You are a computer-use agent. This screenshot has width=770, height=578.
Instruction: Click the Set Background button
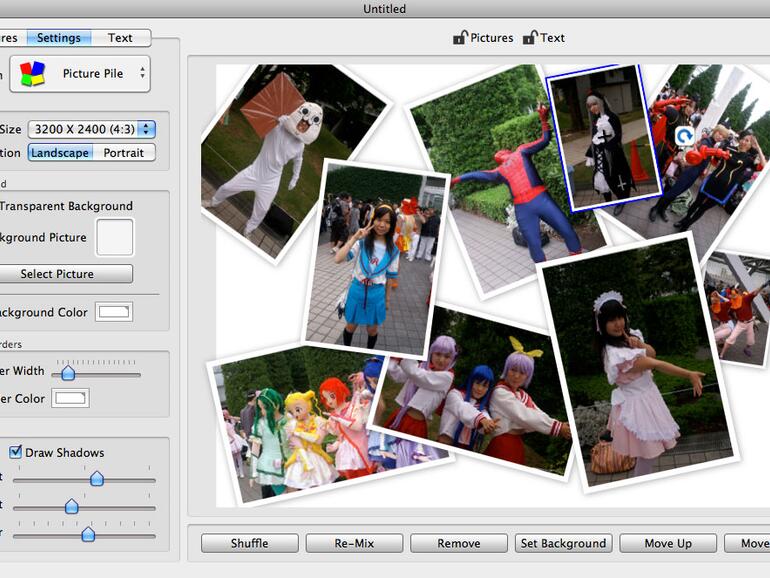[563, 543]
